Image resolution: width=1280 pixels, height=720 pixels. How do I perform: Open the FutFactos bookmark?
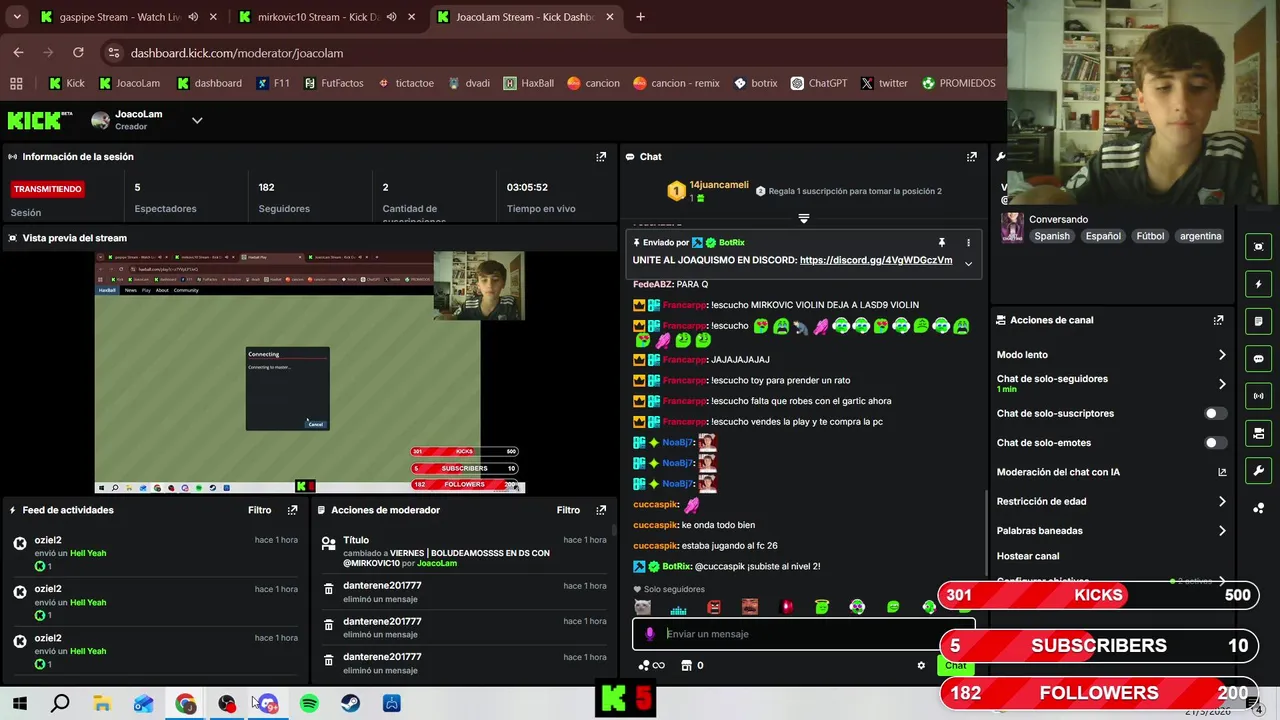tap(334, 83)
